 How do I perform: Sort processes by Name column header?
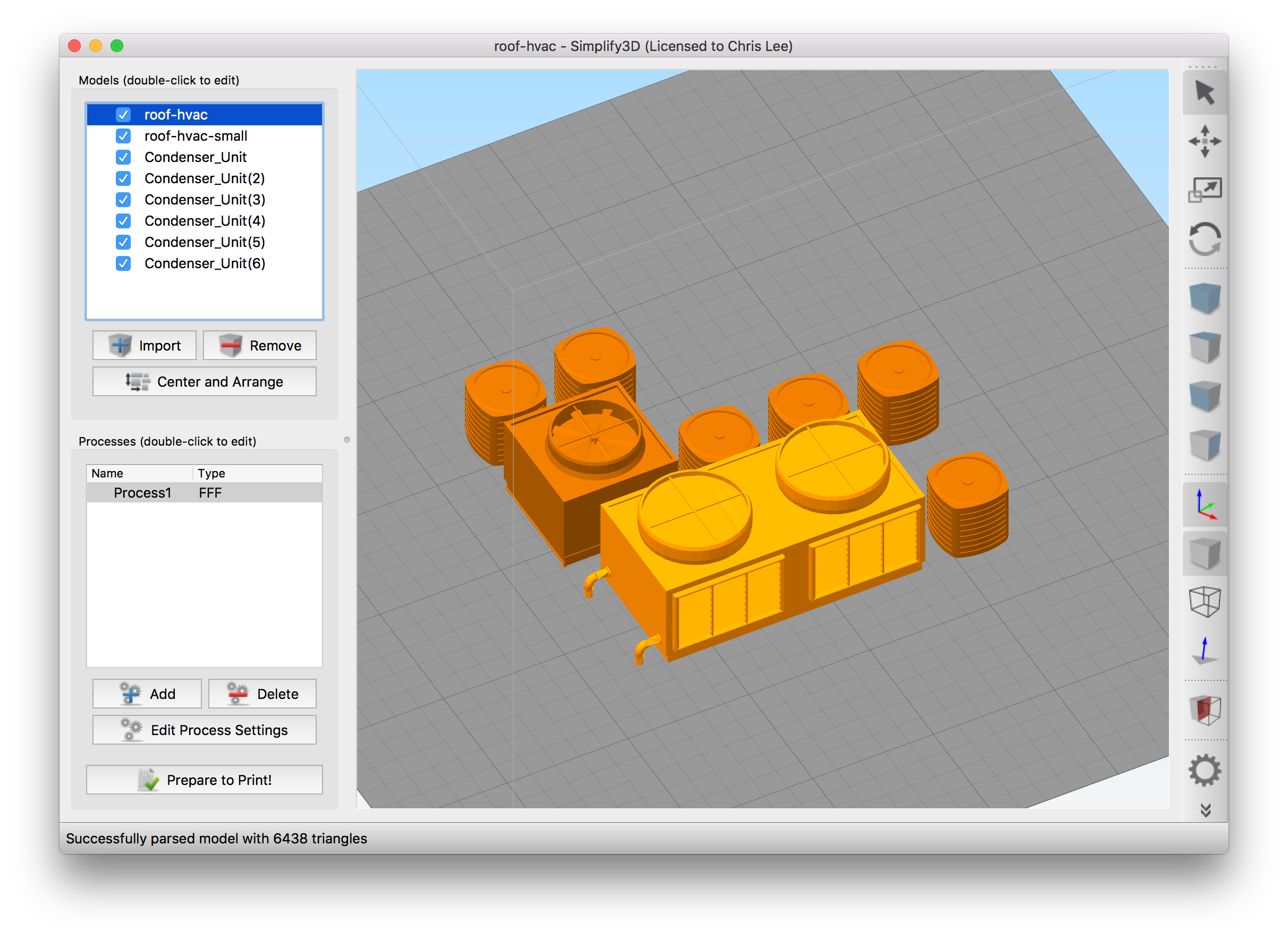point(140,473)
